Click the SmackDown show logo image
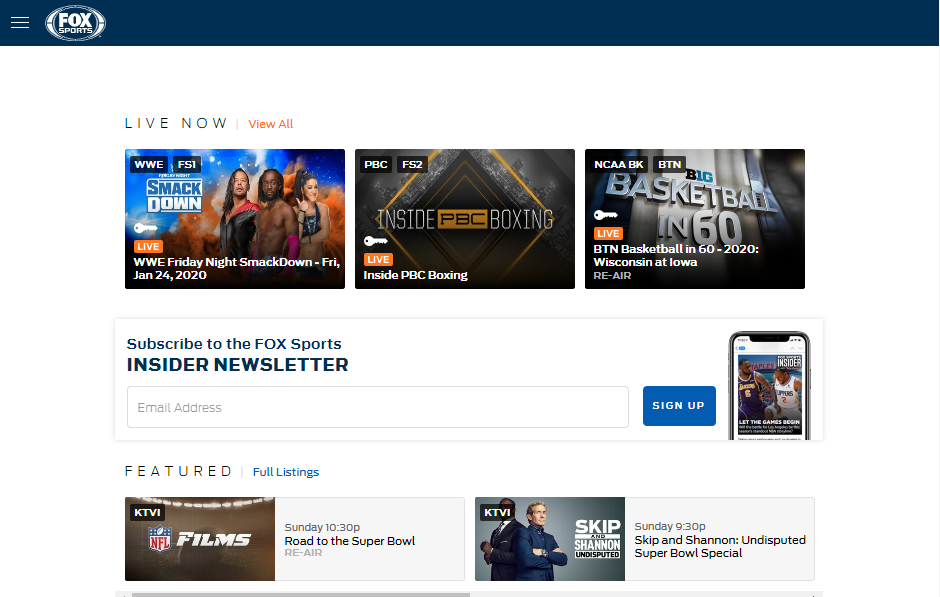 [174, 194]
